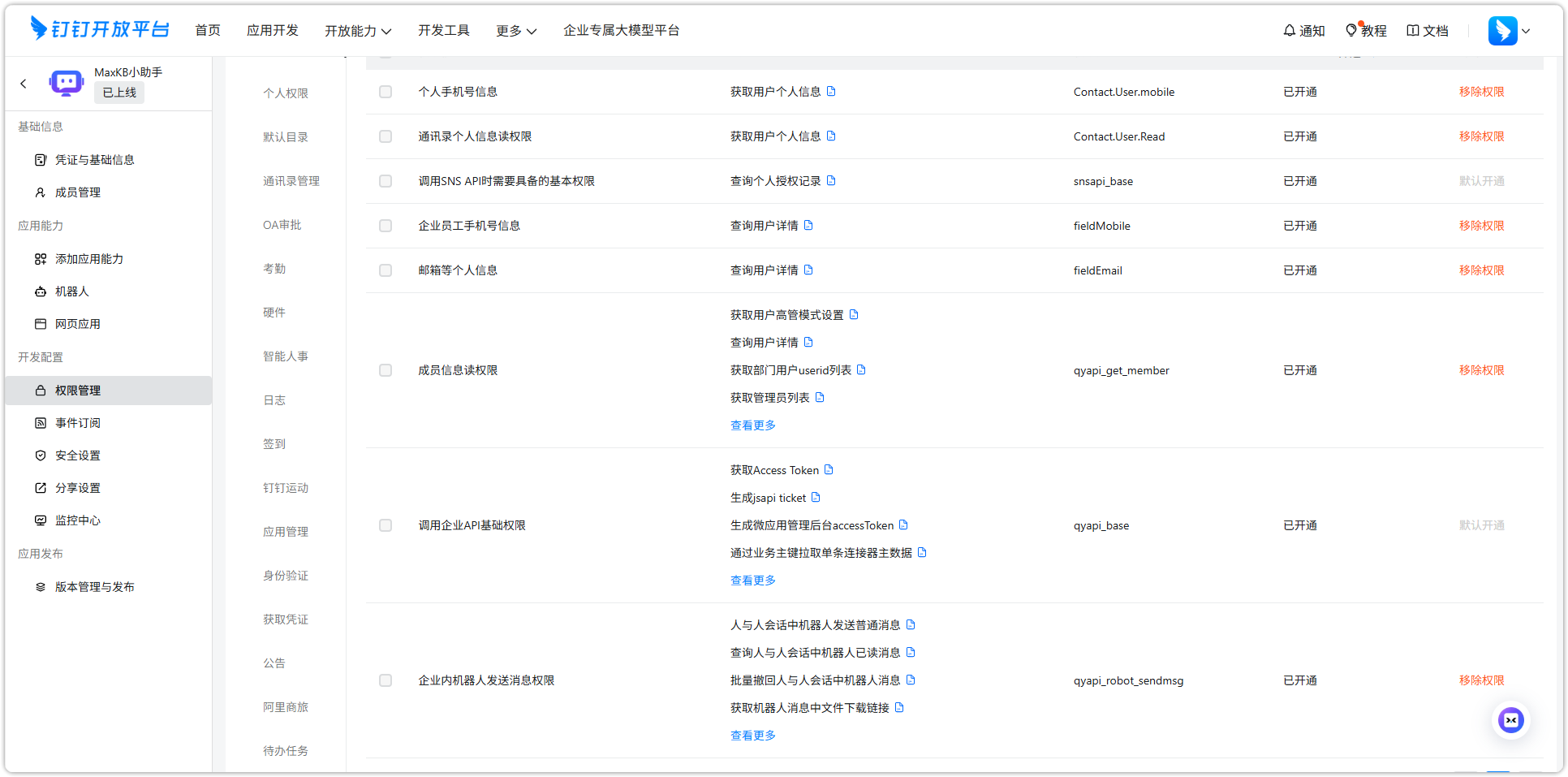Image resolution: width=1568 pixels, height=777 pixels.
Task: Open 凭证与基础信息 in the sidebar
Action: pos(96,159)
